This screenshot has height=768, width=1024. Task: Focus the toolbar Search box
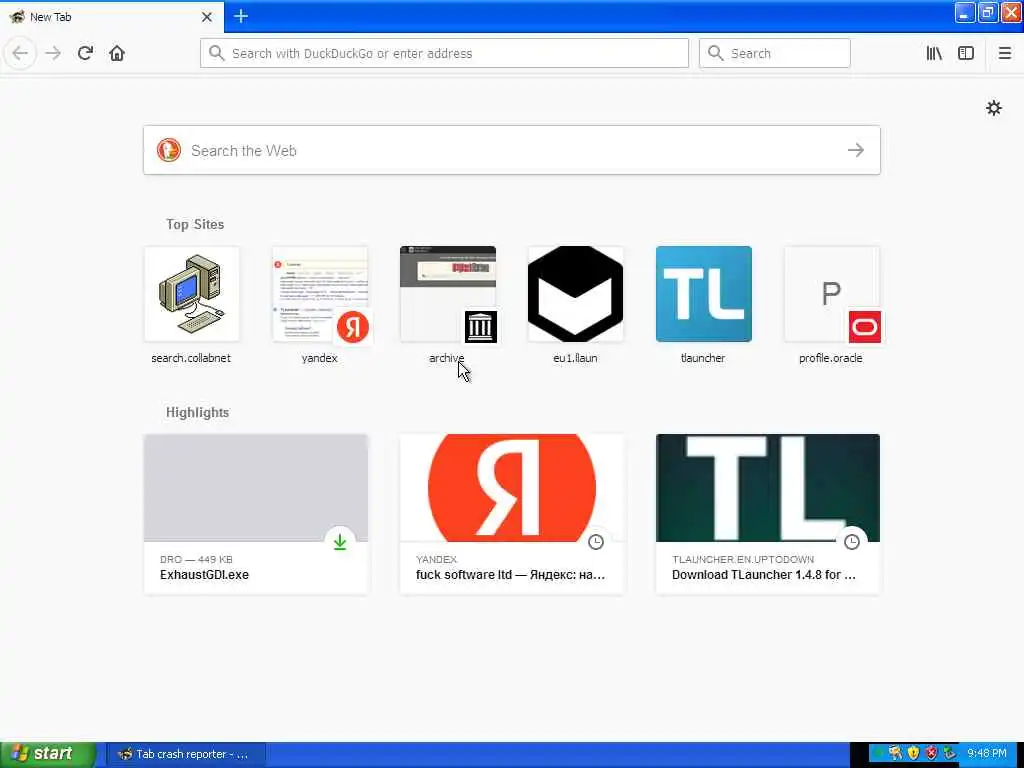click(x=775, y=53)
